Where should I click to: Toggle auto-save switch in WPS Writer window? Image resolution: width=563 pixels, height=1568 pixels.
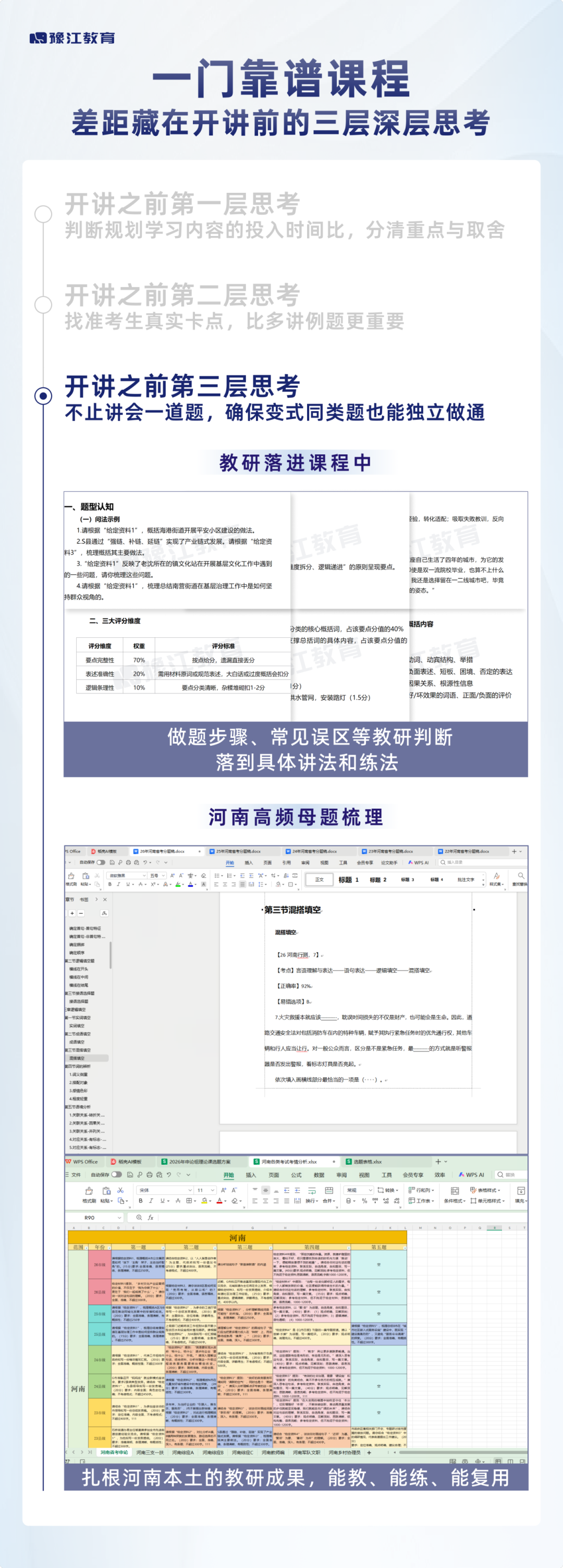pyautogui.click(x=101, y=862)
